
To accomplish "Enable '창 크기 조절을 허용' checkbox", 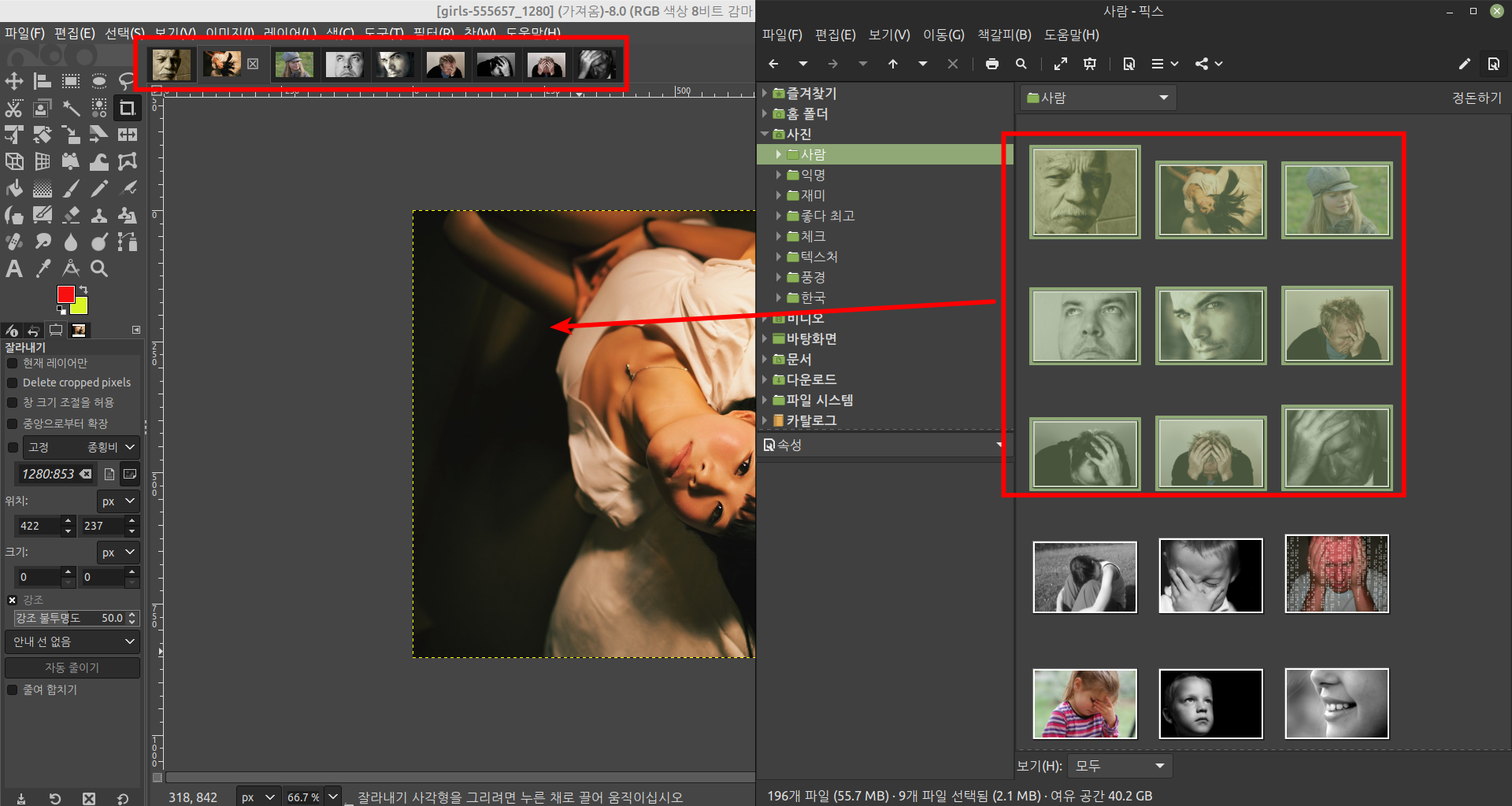I will click(13, 402).
